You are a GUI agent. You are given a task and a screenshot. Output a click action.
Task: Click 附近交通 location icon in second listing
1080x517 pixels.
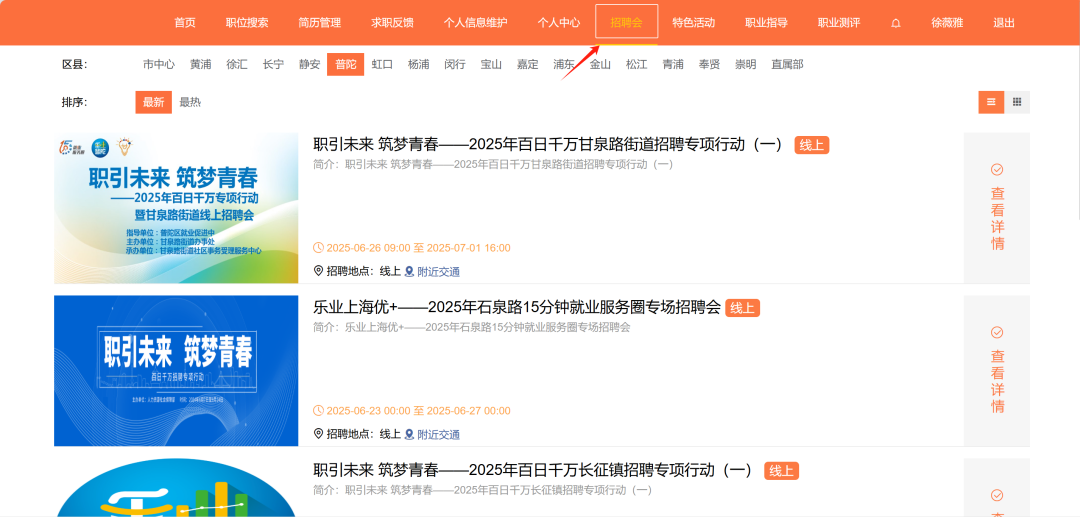click(409, 434)
